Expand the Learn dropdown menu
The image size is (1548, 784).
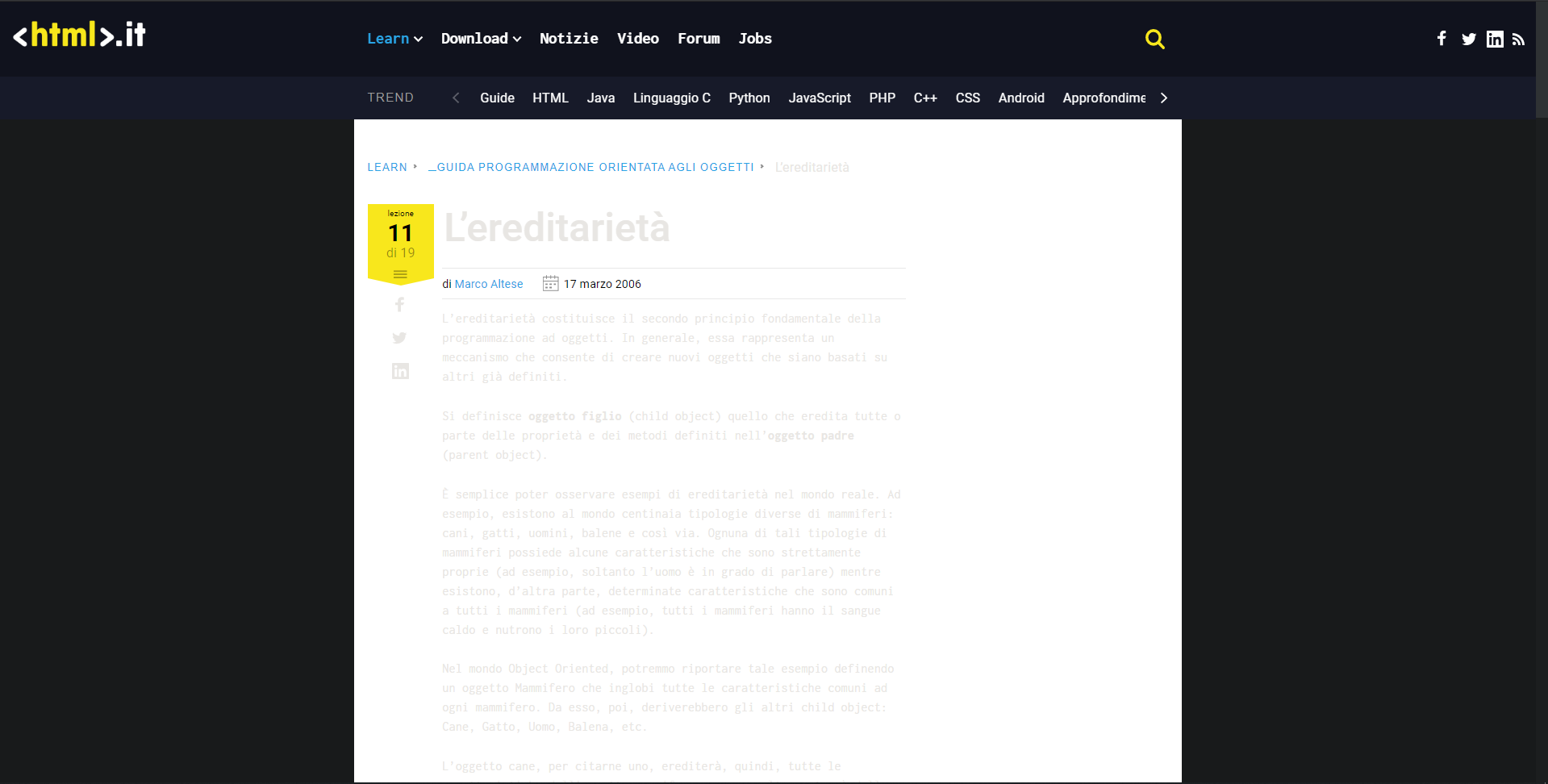coord(394,39)
